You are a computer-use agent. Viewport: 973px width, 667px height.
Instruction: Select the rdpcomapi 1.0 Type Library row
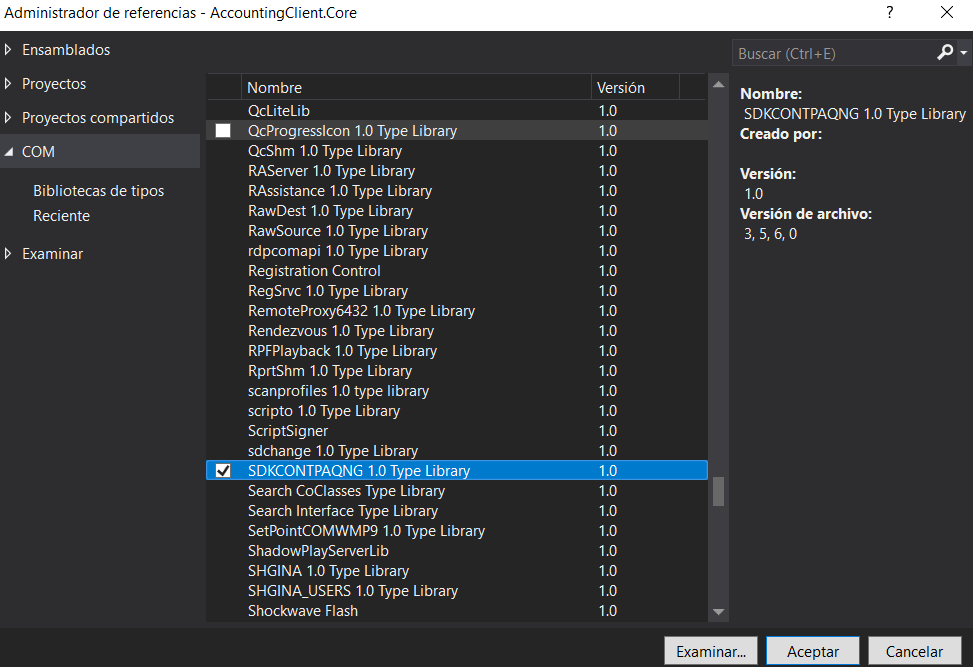tap(457, 251)
